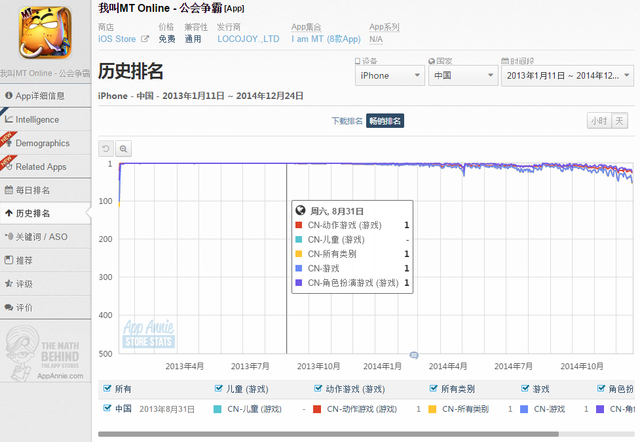The image size is (640, 442).
Task: Open the I am MT (8款App) collection
Action: coord(326,39)
